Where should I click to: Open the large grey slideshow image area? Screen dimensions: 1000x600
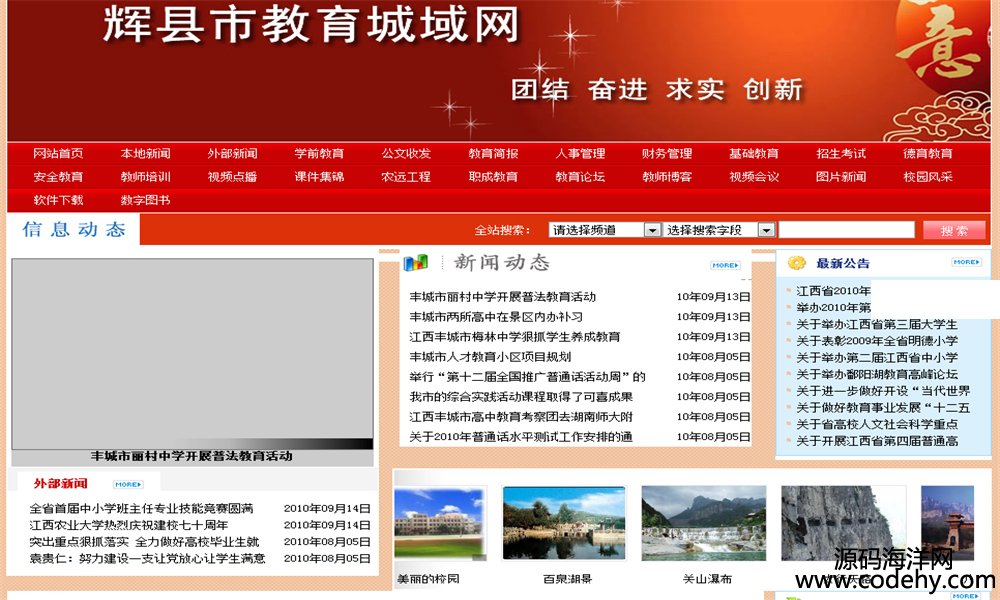(x=193, y=354)
